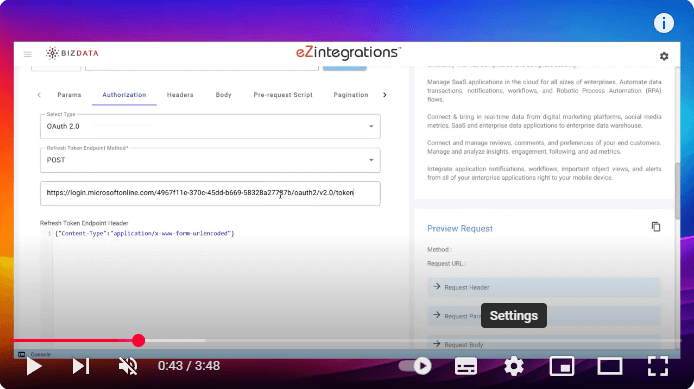
Task: Switch to the Body tab
Action: click(224, 95)
